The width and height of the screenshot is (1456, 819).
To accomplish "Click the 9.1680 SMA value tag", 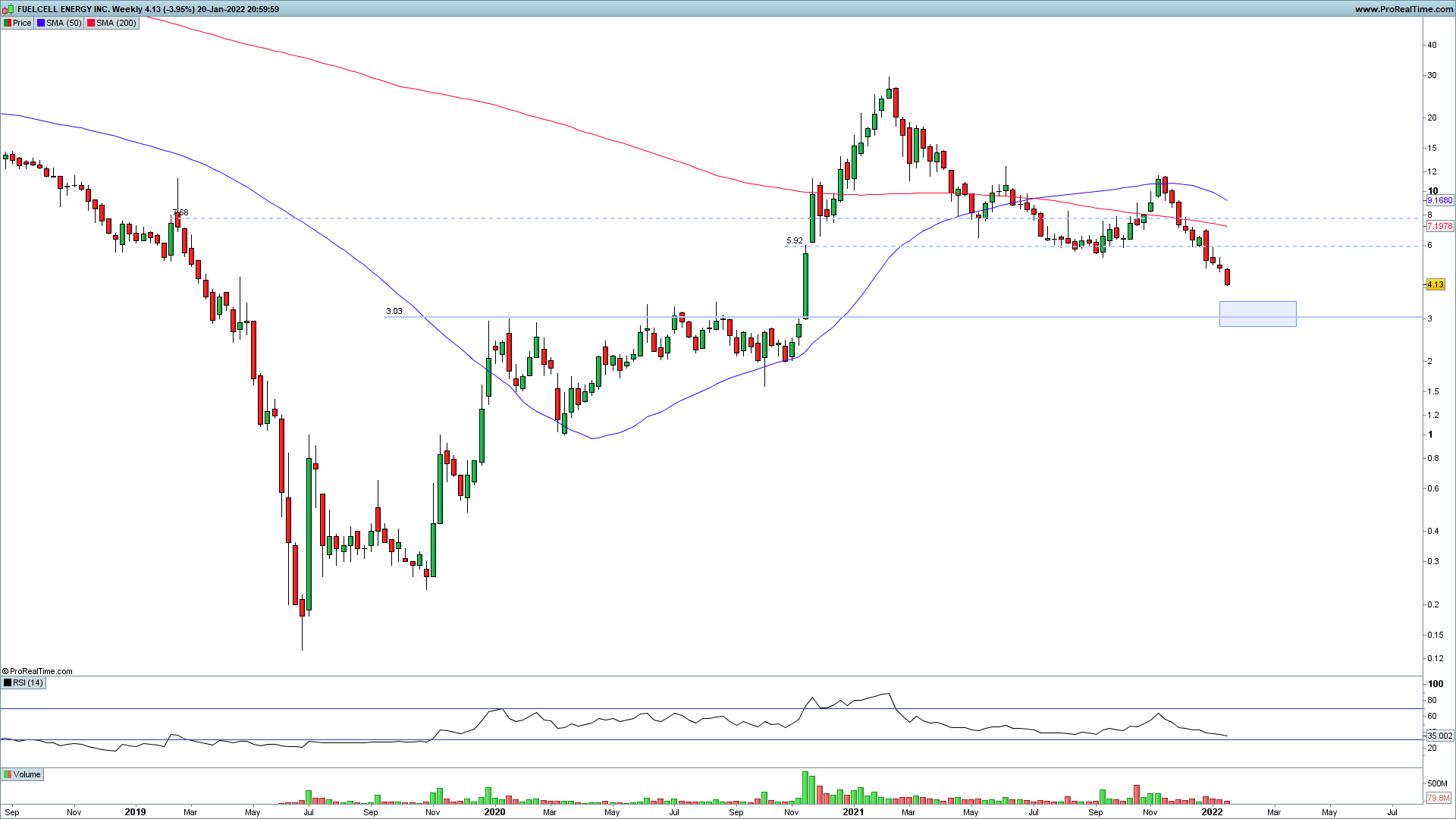I will tap(1439, 201).
